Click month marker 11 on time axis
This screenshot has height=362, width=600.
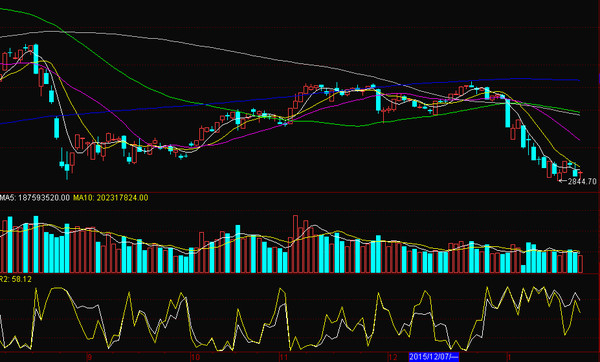(283, 357)
